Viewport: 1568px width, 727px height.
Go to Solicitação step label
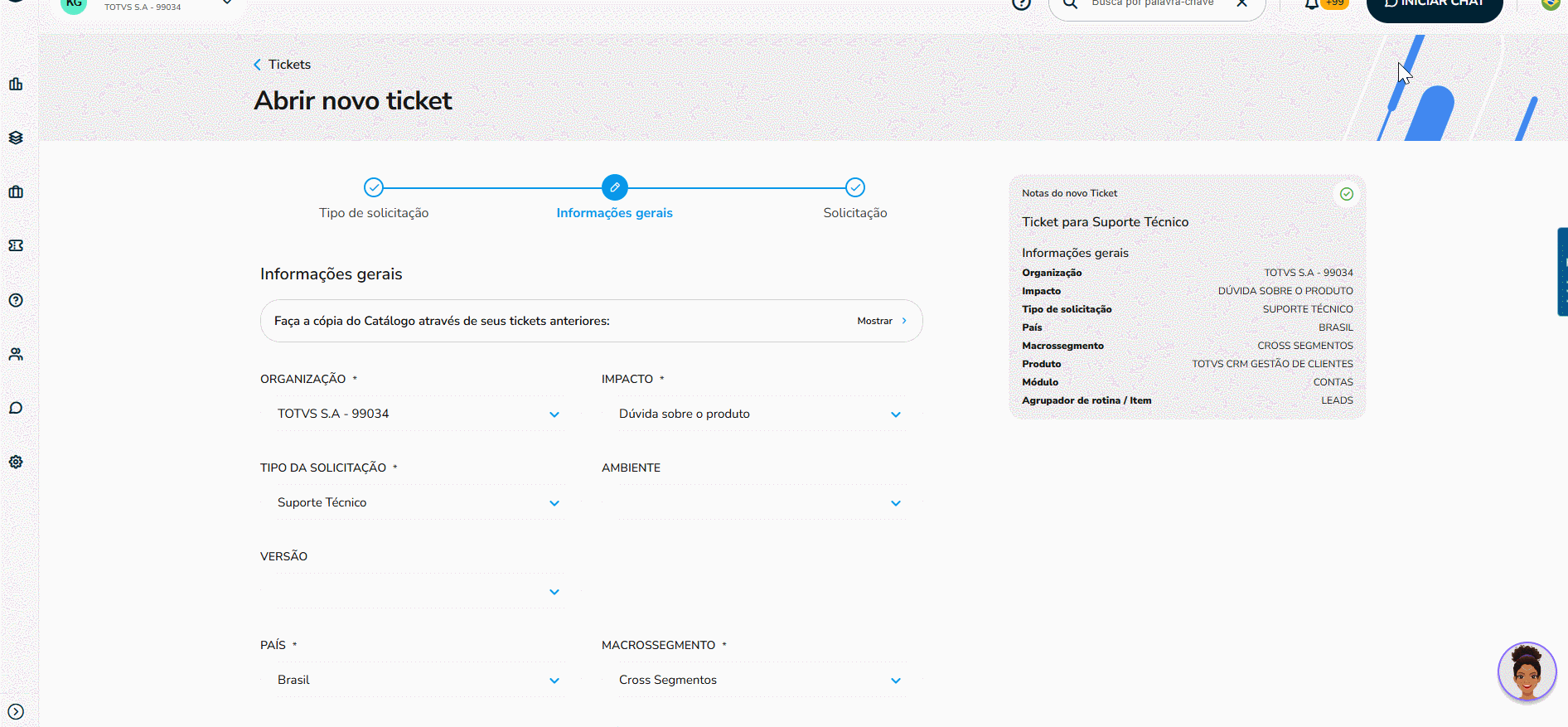click(x=855, y=213)
